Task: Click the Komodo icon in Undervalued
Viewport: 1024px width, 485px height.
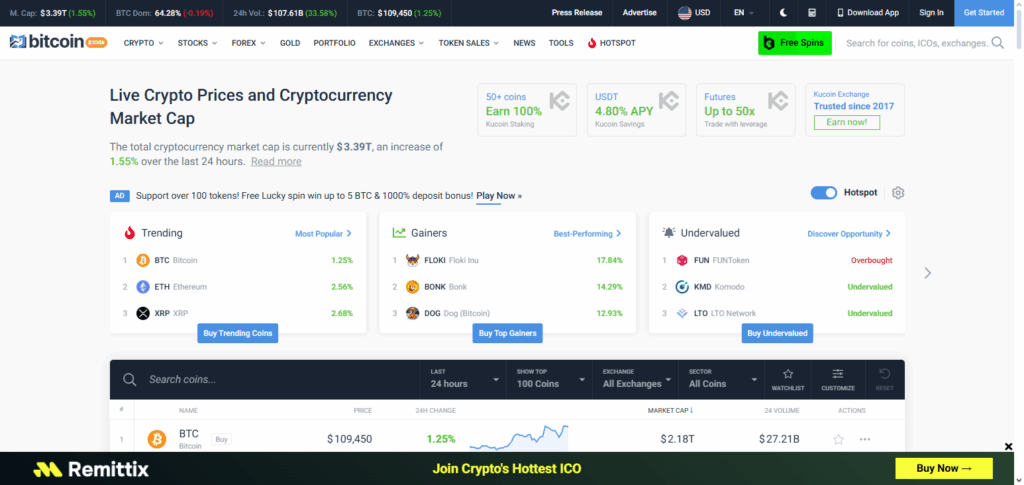Action: pyautogui.click(x=682, y=287)
